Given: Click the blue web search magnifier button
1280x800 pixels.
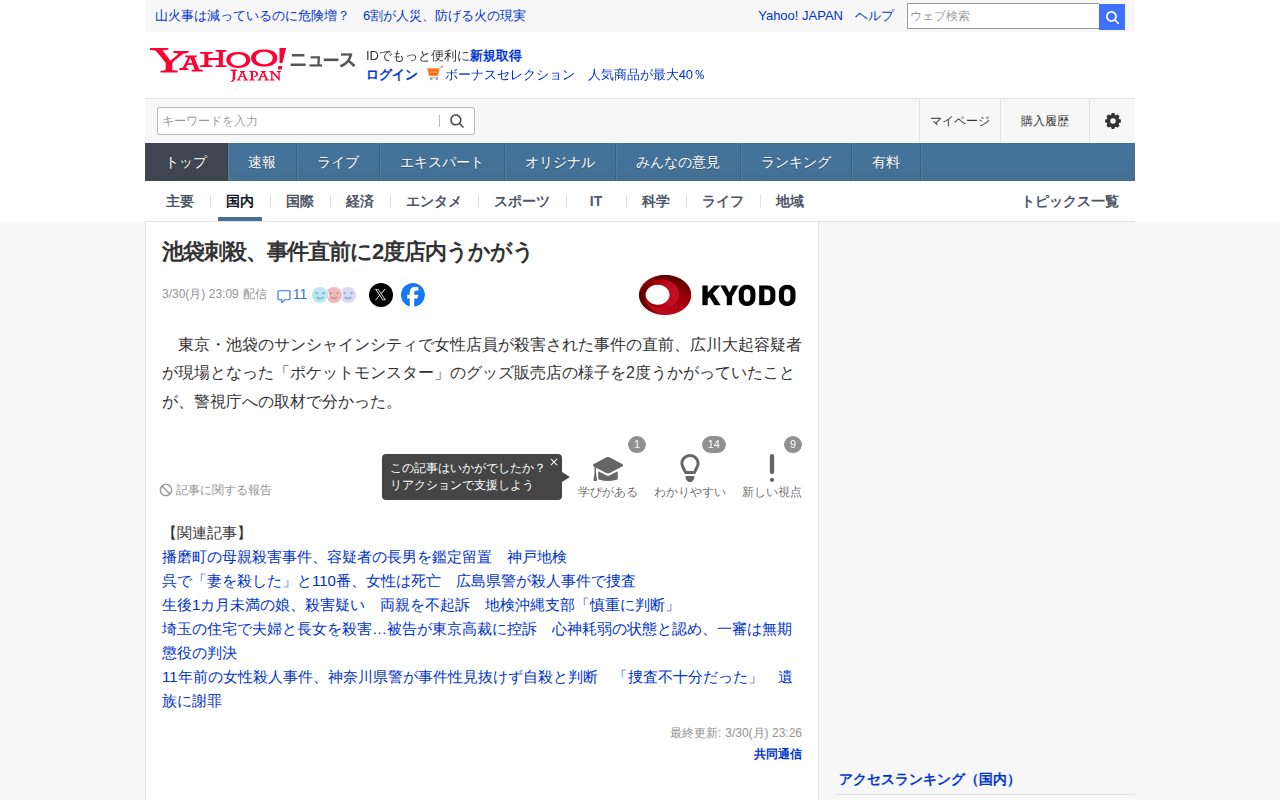Looking at the screenshot, I should [1112, 16].
